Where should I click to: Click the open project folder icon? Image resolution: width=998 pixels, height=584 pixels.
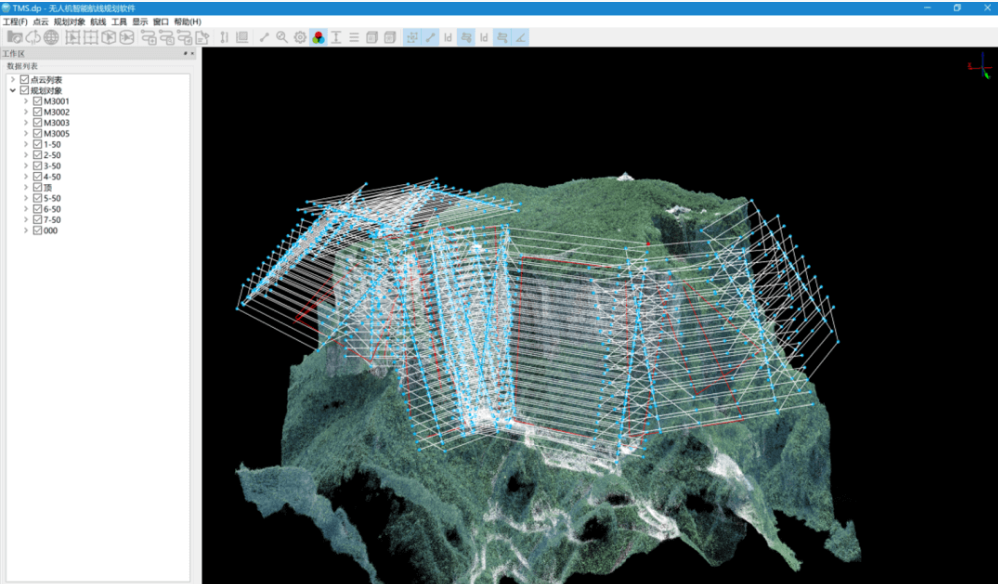tap(14, 37)
